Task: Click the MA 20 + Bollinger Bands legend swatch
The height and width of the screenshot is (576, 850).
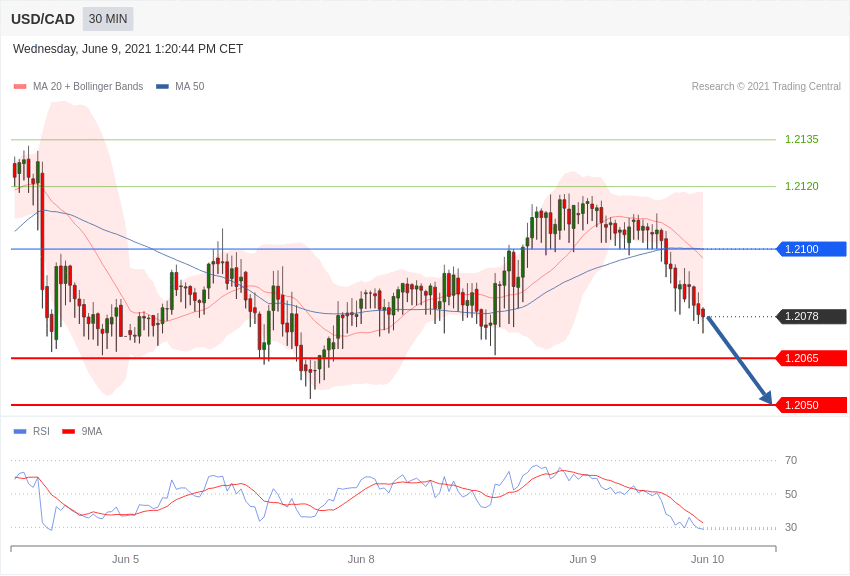Action: (x=20, y=87)
